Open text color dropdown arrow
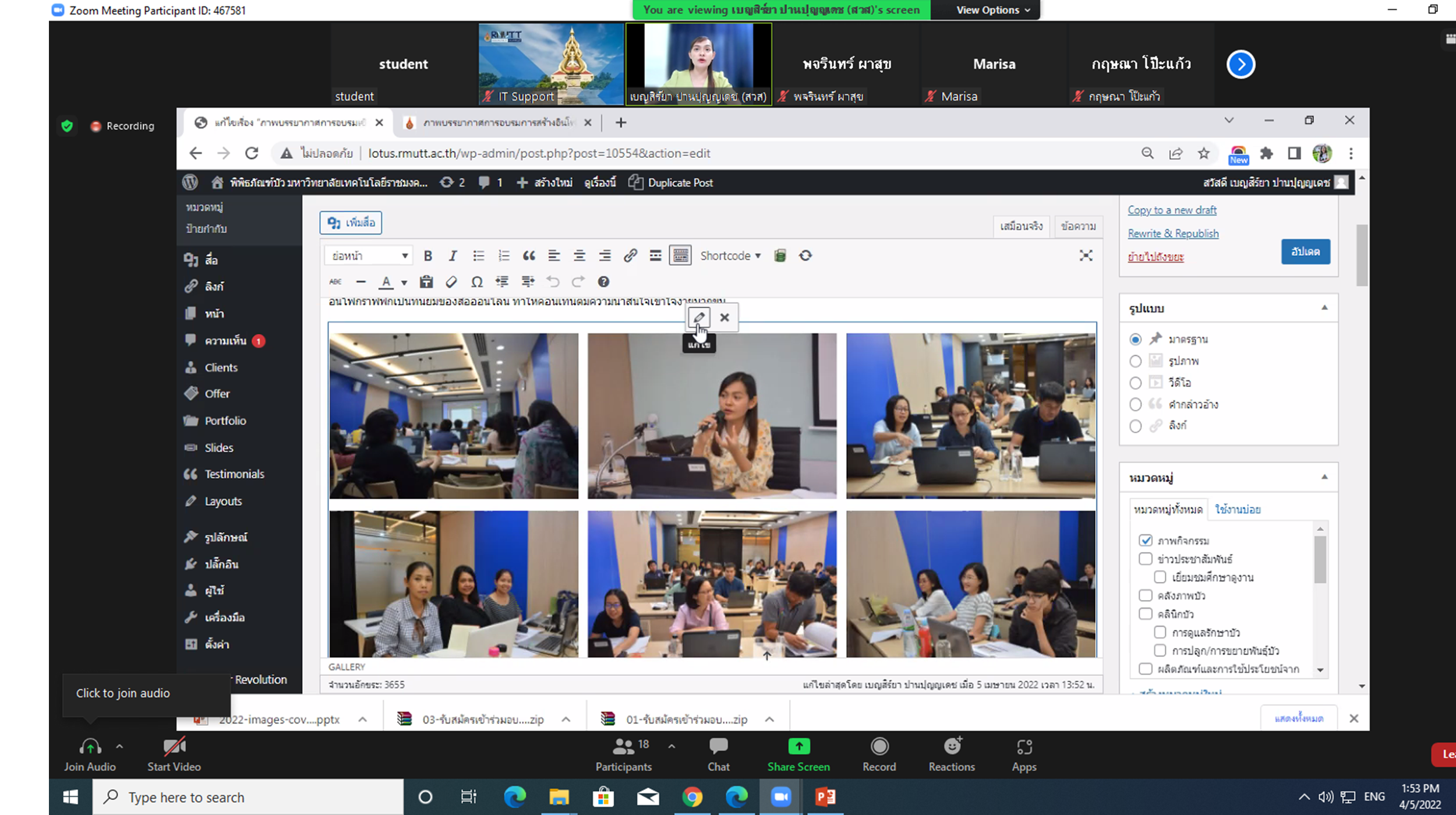 (404, 283)
